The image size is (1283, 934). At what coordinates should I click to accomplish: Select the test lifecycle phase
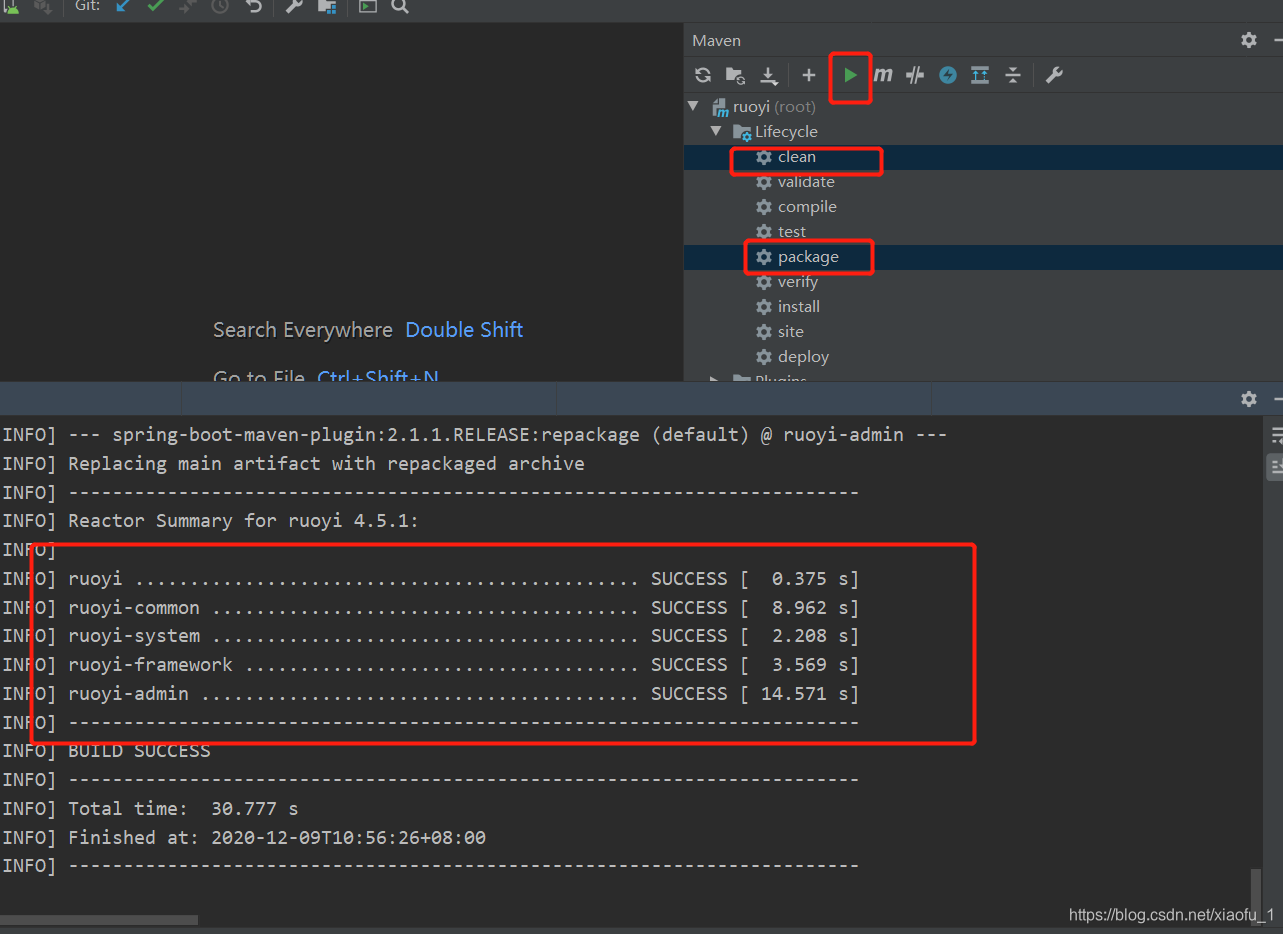pos(792,232)
